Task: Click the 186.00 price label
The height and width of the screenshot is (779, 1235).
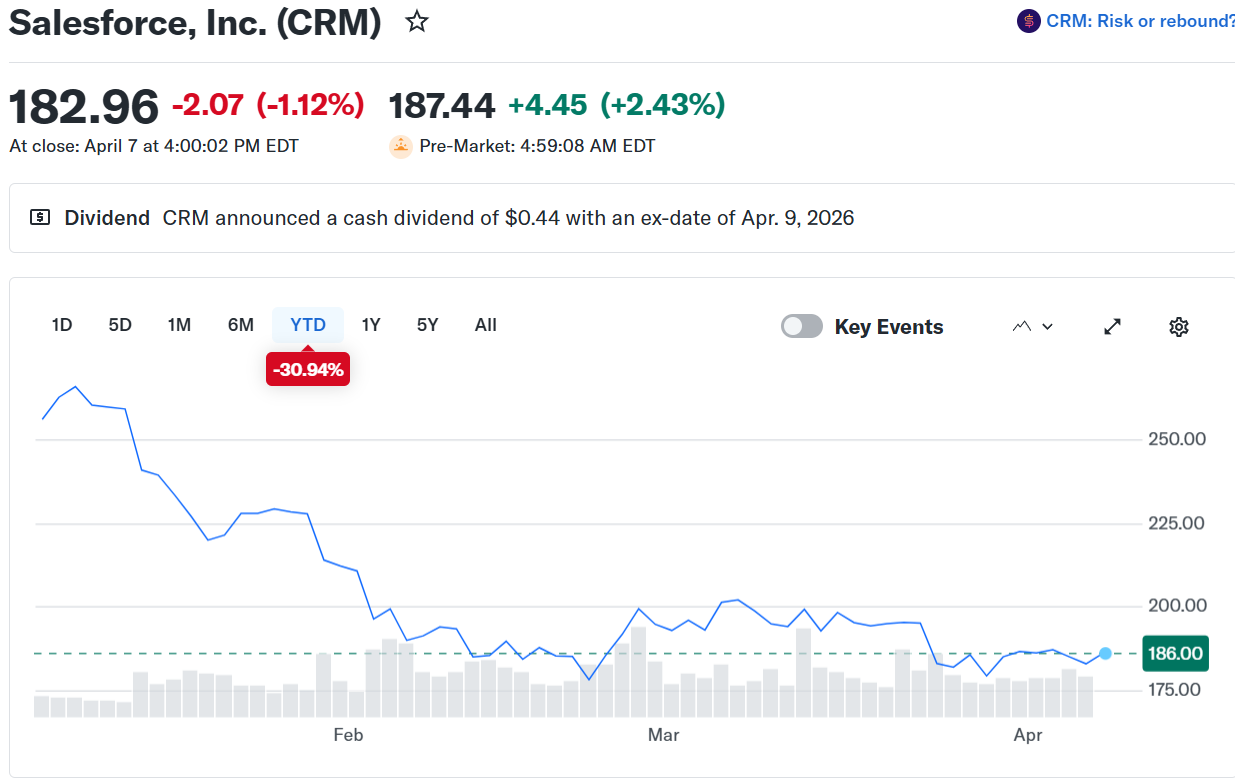Action: pos(1175,654)
